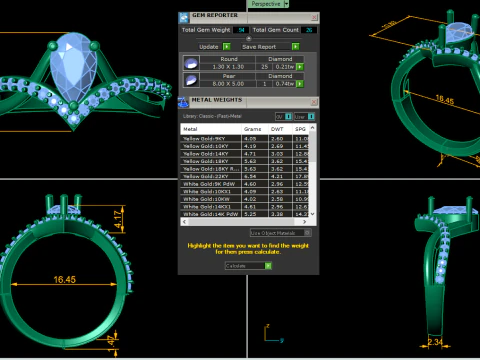480x360 pixels.
Task: Click the Grams column header
Action: point(255,129)
